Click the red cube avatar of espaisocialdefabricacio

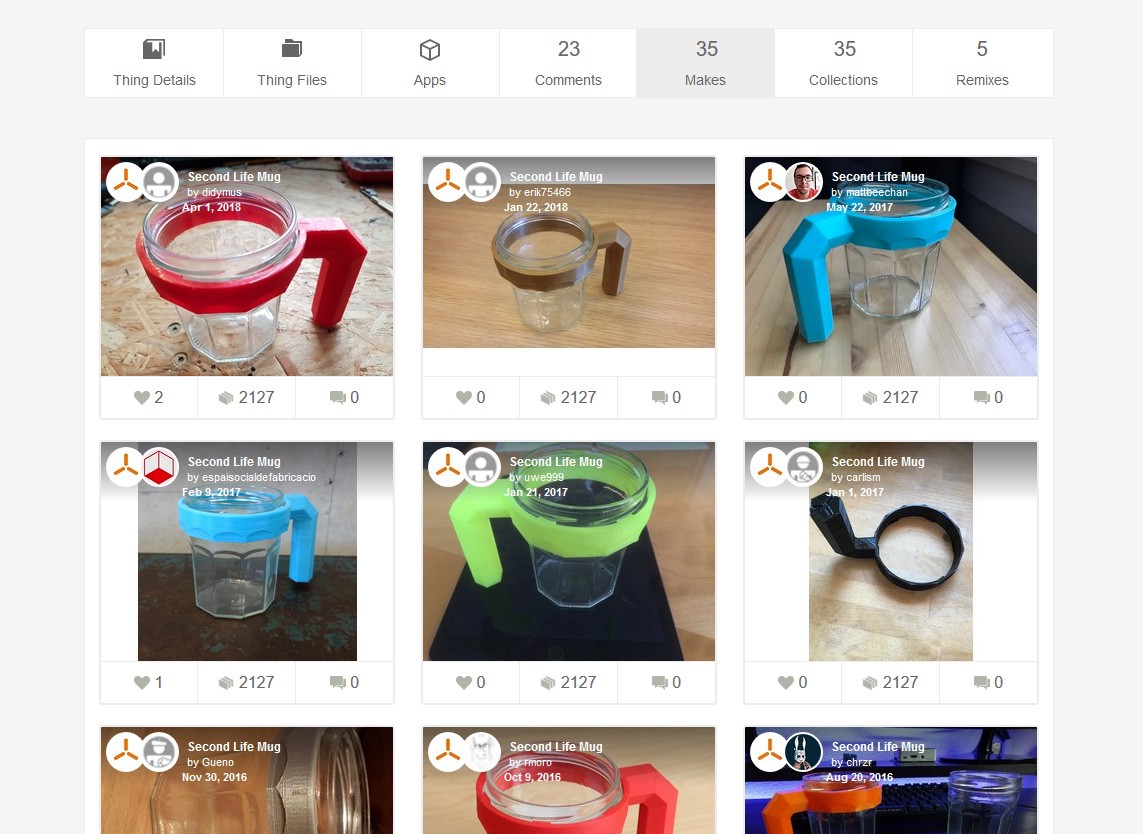coord(159,467)
